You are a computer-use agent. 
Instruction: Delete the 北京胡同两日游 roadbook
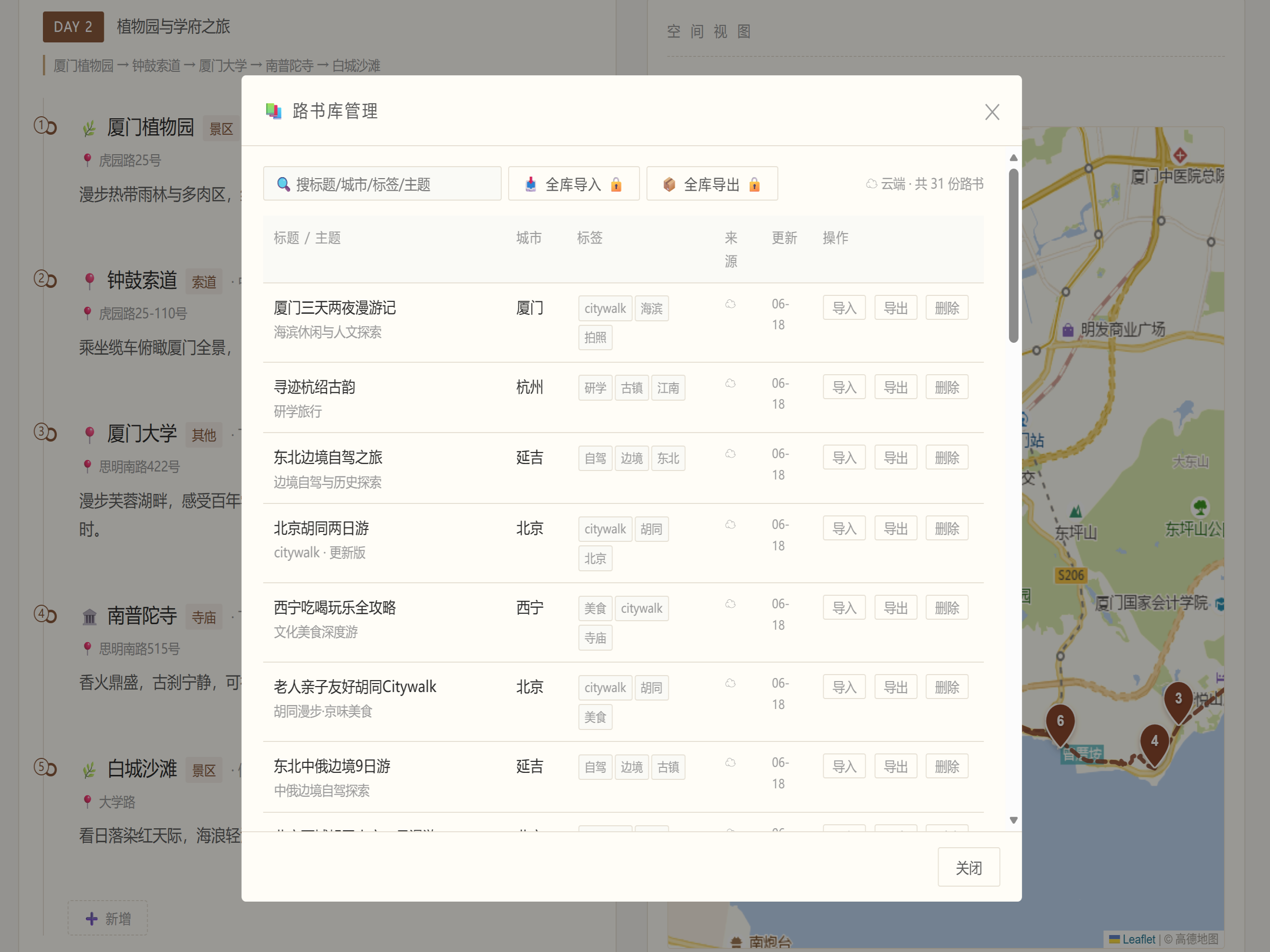pos(947,528)
